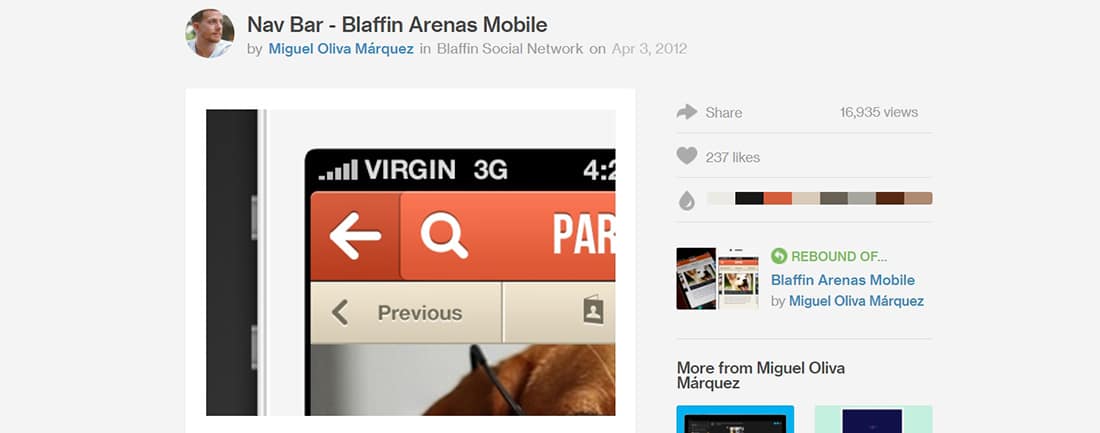Click Miguel Oliva Márquez's avatar photo
The image size is (1100, 433).
pos(210,34)
